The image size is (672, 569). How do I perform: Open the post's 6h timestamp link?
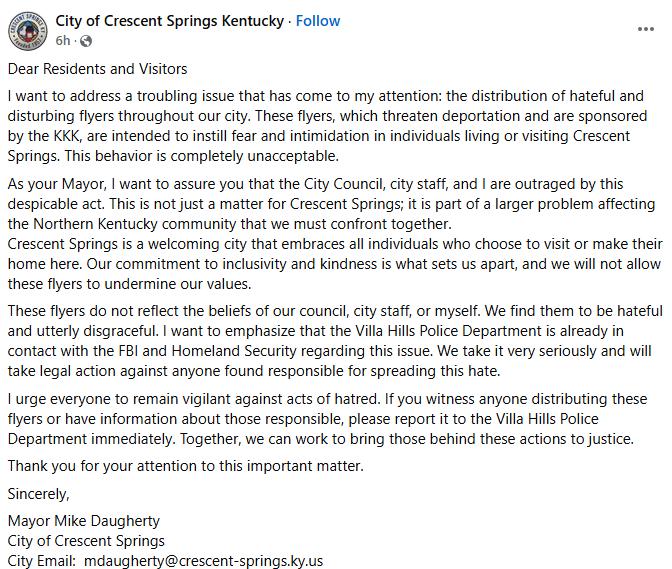point(63,41)
